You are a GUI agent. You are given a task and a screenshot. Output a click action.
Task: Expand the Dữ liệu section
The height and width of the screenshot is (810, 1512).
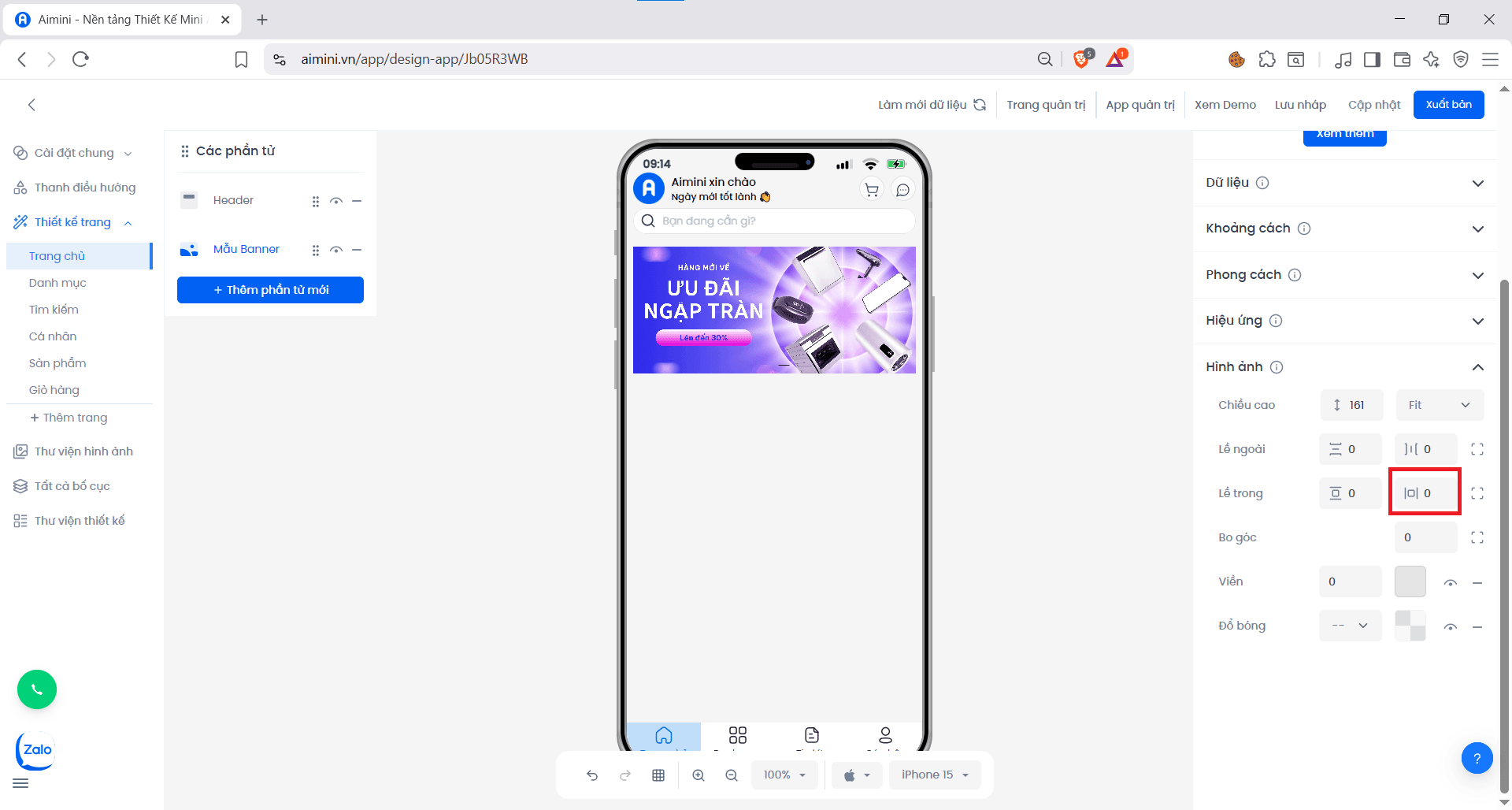1479,182
